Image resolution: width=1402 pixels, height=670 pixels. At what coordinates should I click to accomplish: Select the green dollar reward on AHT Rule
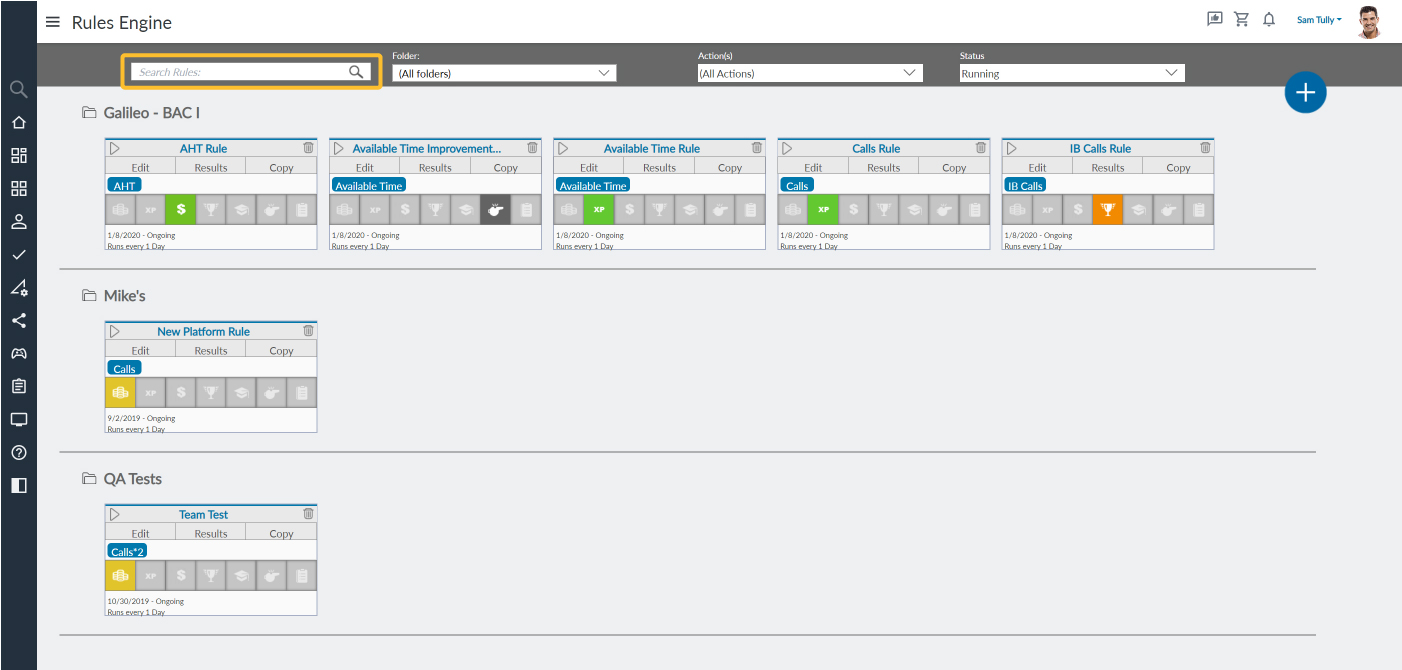(x=180, y=209)
